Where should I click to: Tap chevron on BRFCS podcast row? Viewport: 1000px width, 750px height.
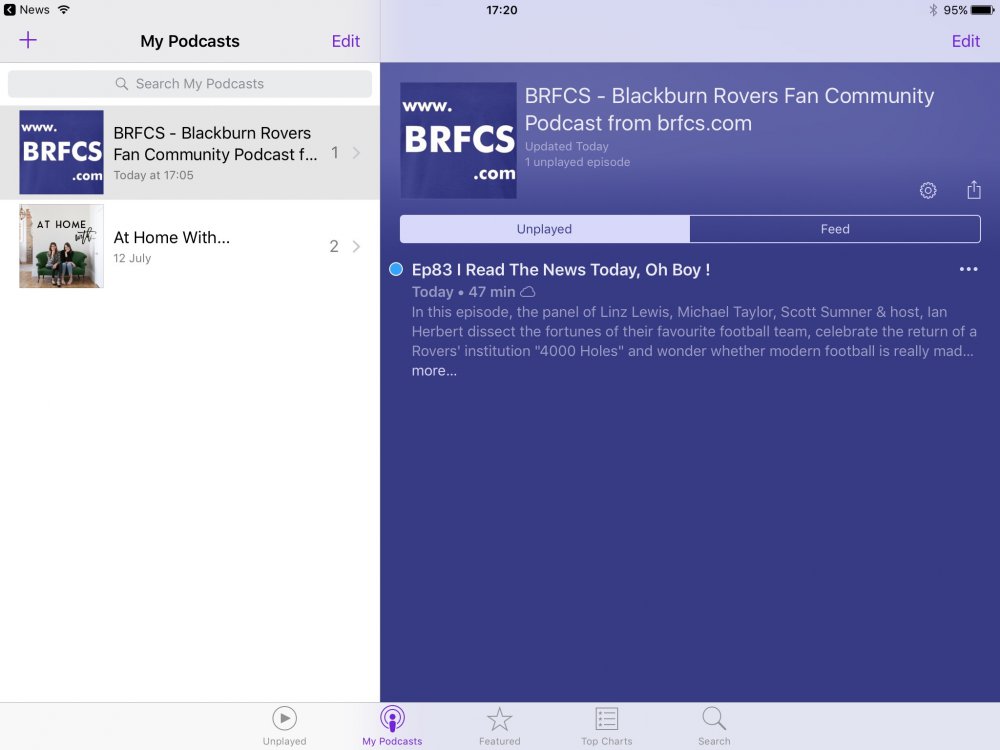357,153
